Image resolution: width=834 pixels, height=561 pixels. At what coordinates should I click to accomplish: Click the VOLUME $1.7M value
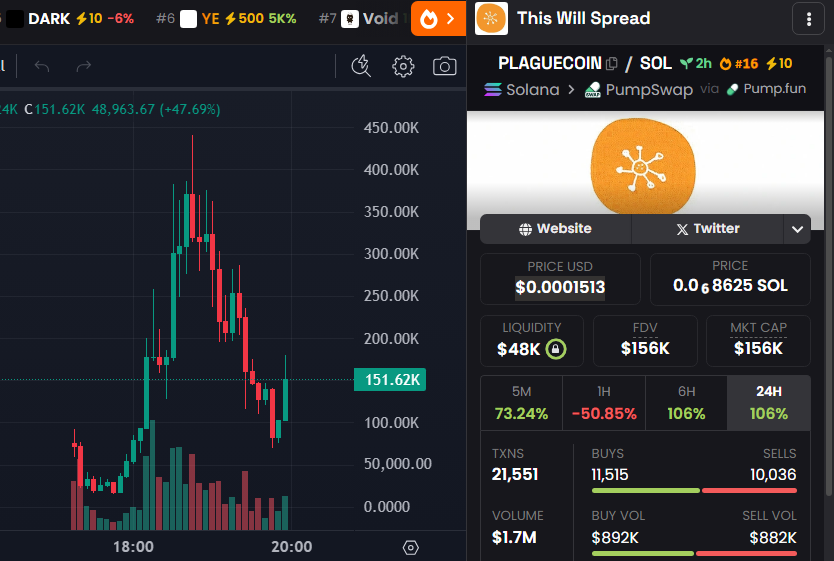coord(514,537)
